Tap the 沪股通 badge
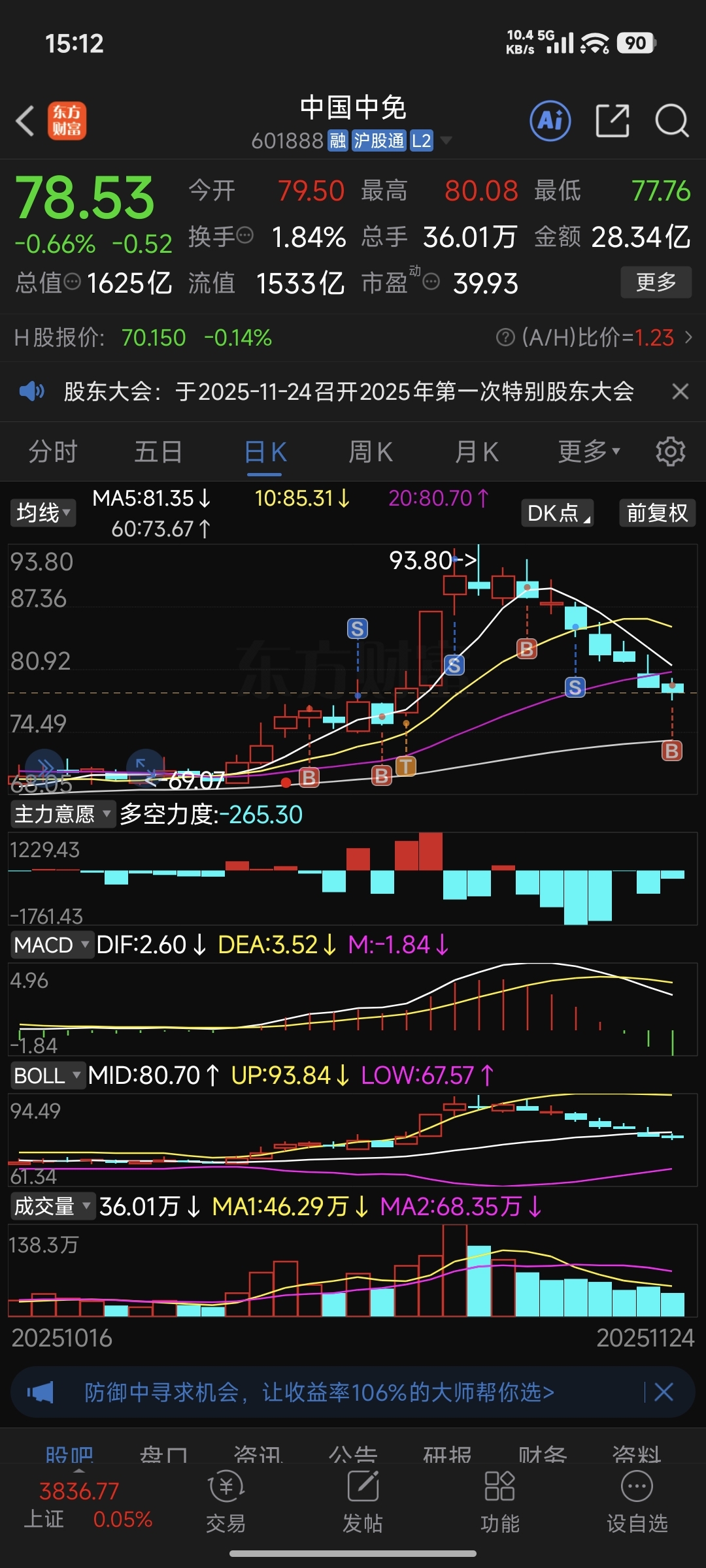Image resolution: width=706 pixels, height=1568 pixels. click(x=378, y=140)
